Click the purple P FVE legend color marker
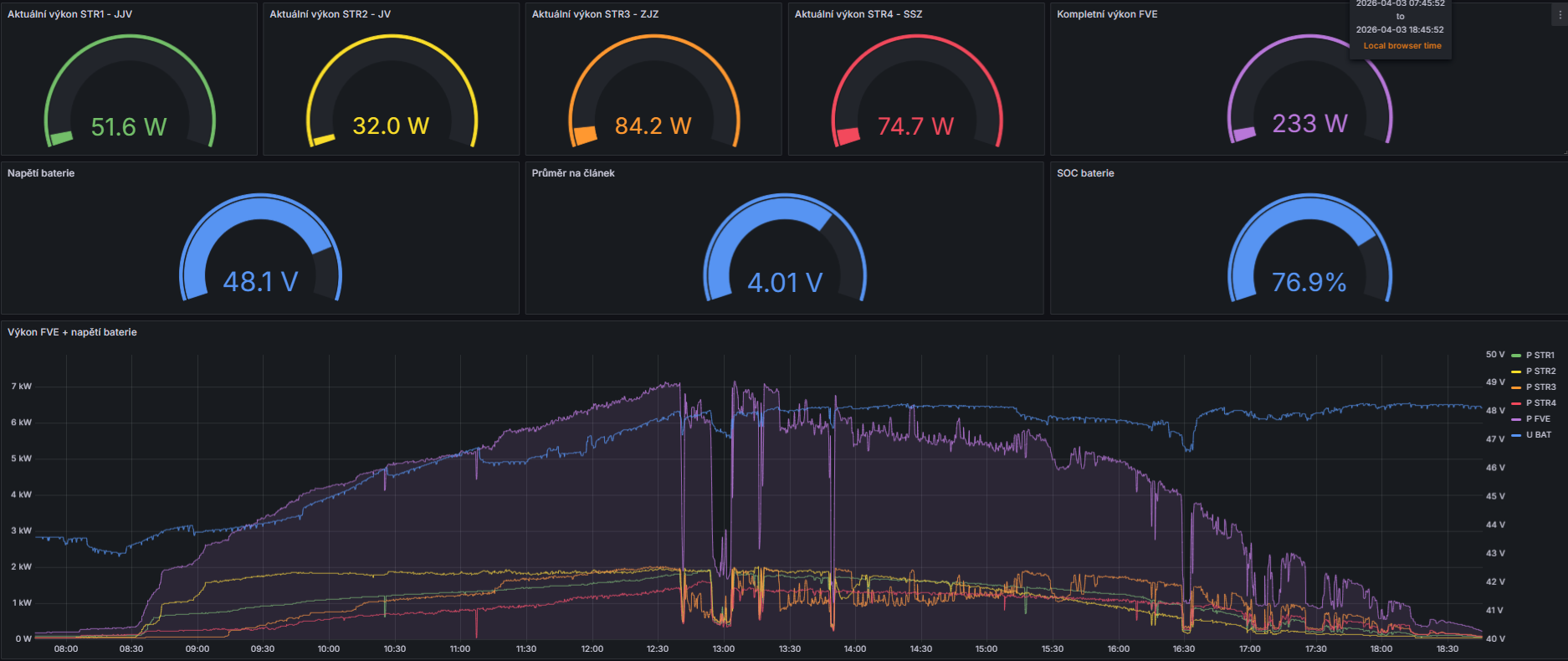 click(x=1516, y=419)
